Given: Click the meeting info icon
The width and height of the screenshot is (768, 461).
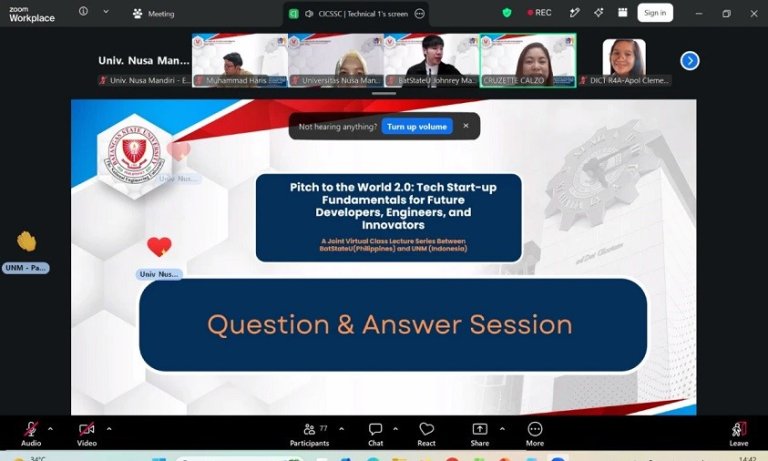Looking at the screenshot, I should (x=83, y=11).
